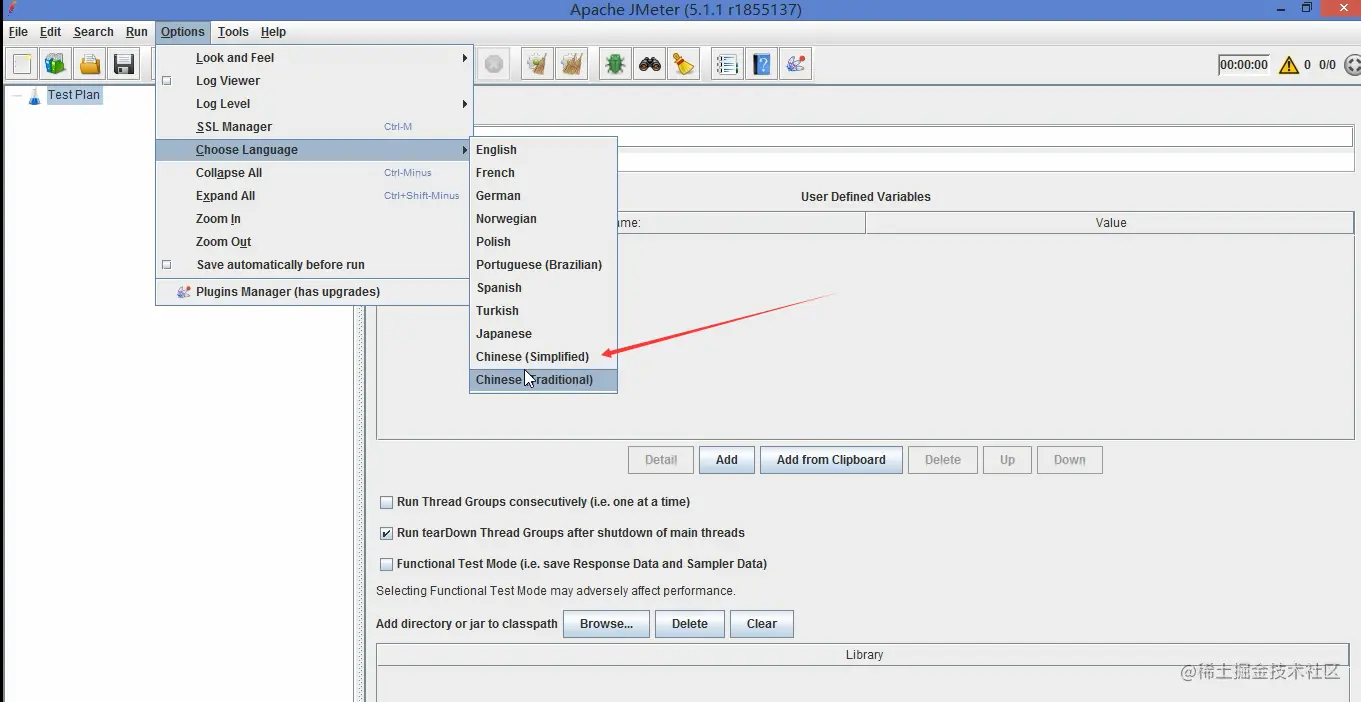Open the Search menu
This screenshot has height=702, width=1361.
[93, 32]
